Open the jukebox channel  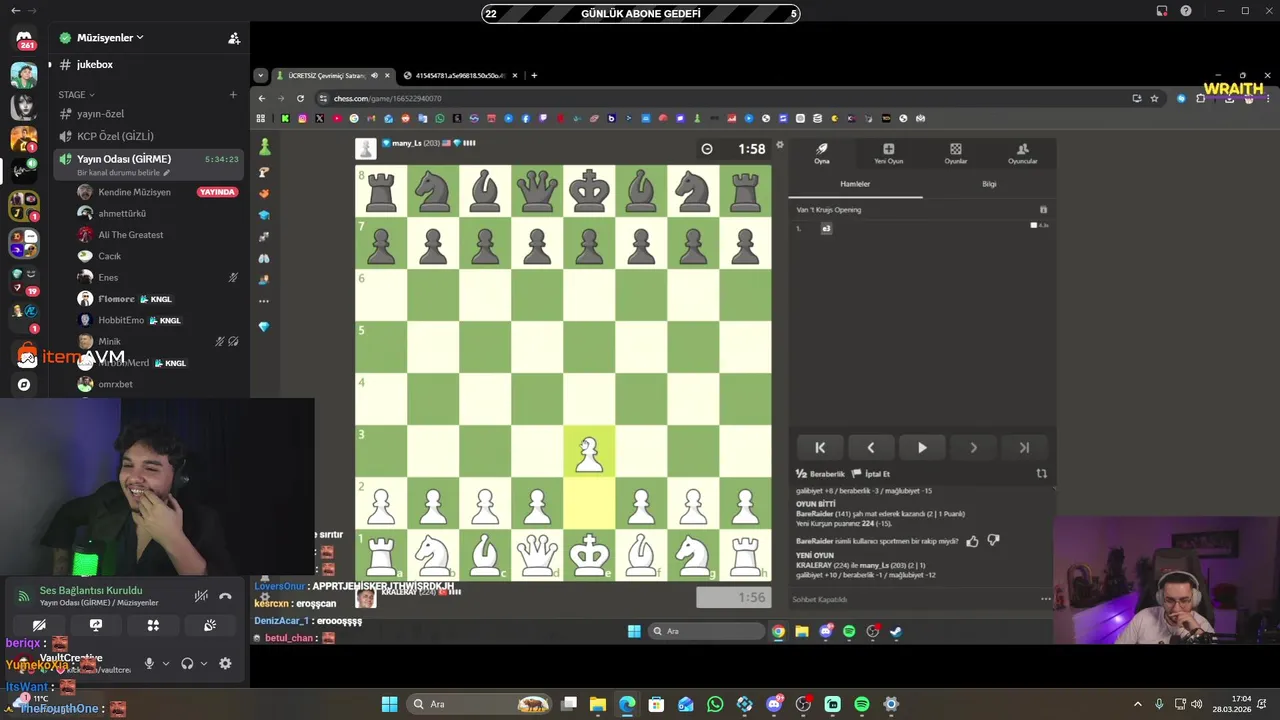coord(95,64)
